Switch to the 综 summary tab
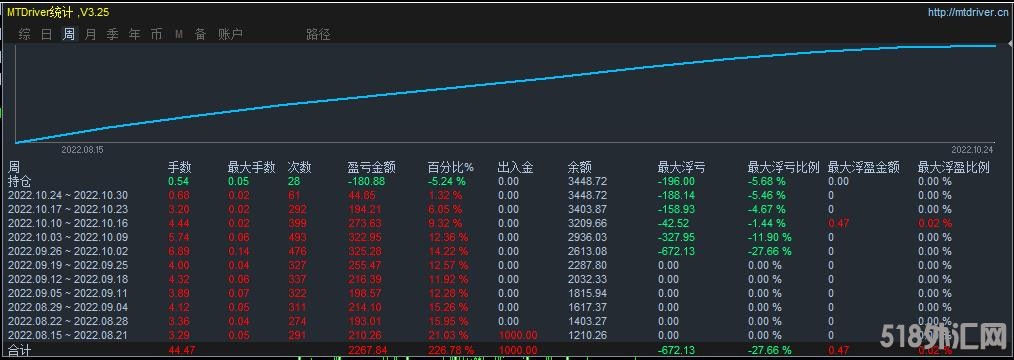 tap(25, 35)
